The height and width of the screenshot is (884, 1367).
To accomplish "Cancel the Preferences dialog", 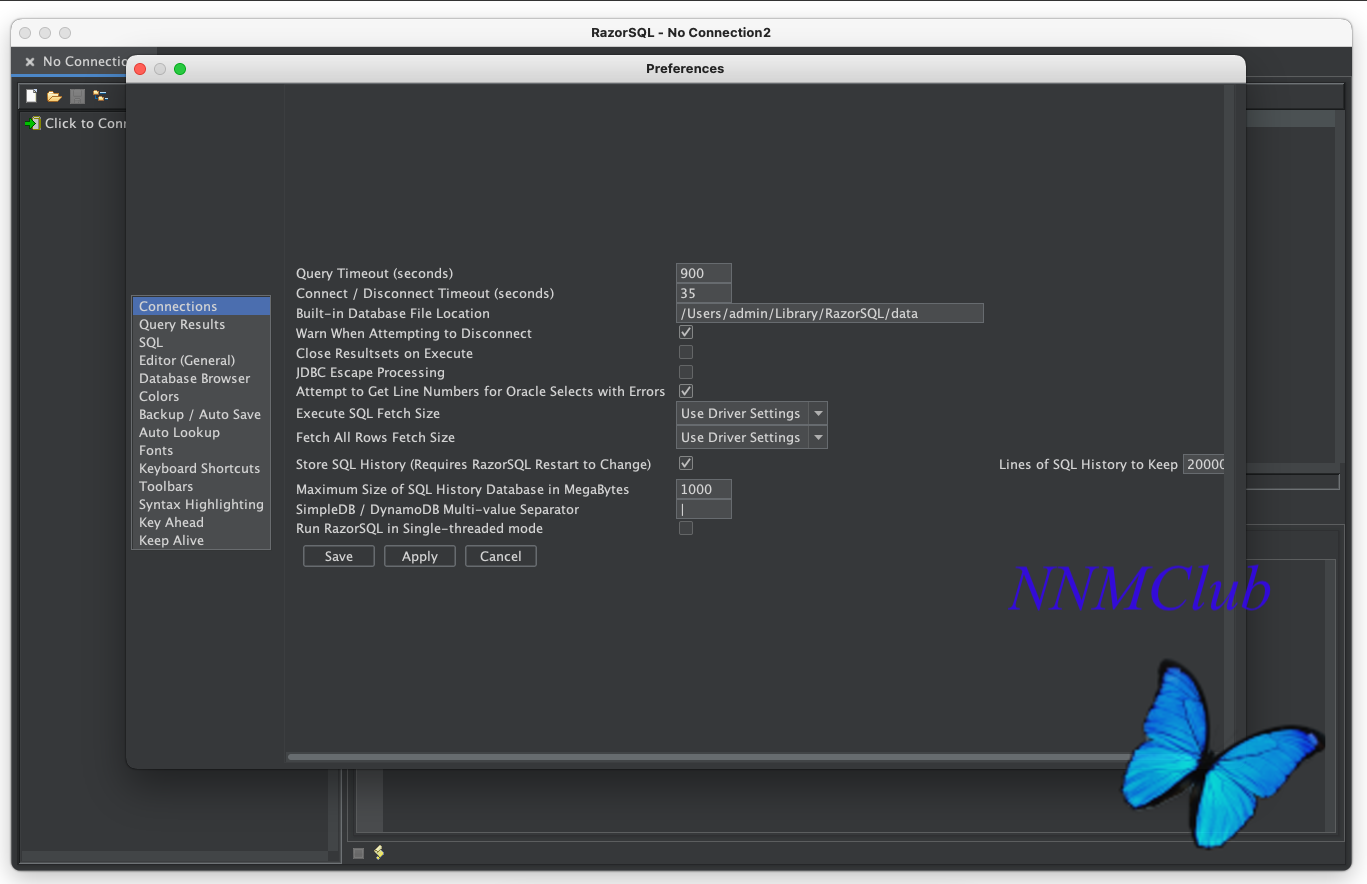I will click(x=501, y=556).
